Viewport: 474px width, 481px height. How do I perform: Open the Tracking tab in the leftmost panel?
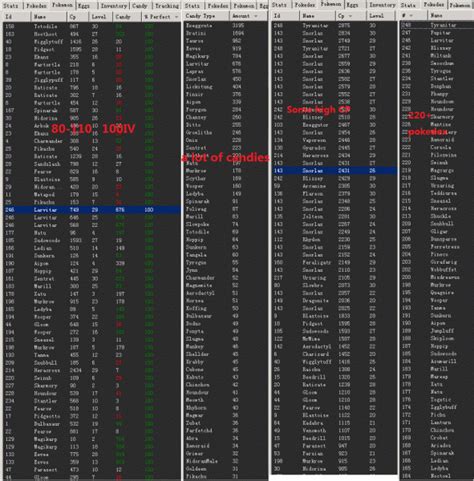point(167,6)
